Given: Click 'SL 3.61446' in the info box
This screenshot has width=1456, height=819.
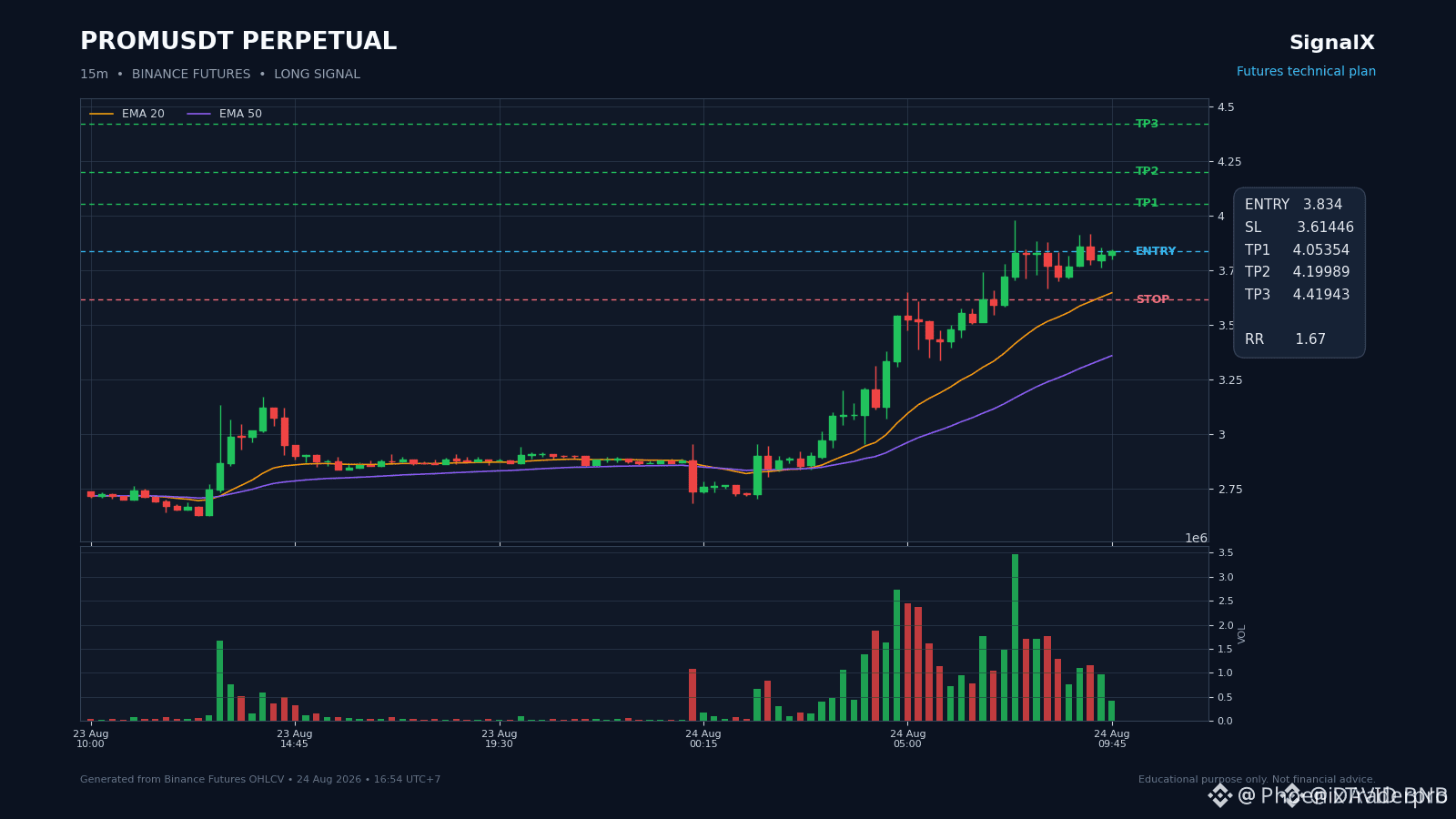Looking at the screenshot, I should click(1299, 227).
